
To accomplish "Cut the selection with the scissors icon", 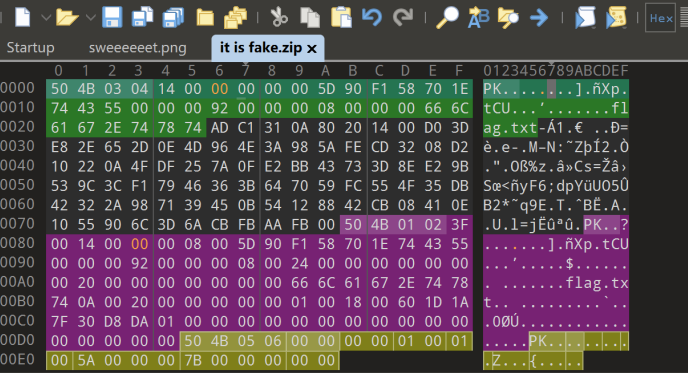I will tap(279, 18).
